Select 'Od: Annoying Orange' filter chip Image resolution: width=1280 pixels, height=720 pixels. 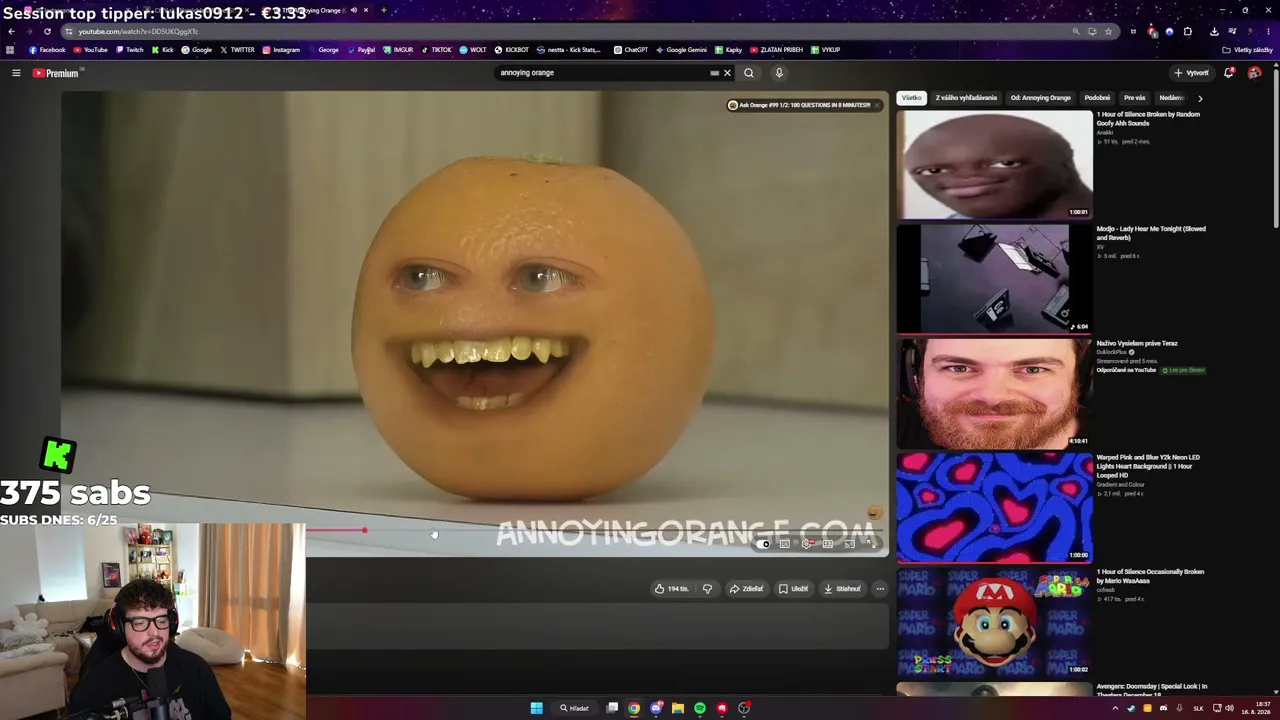tap(1040, 98)
